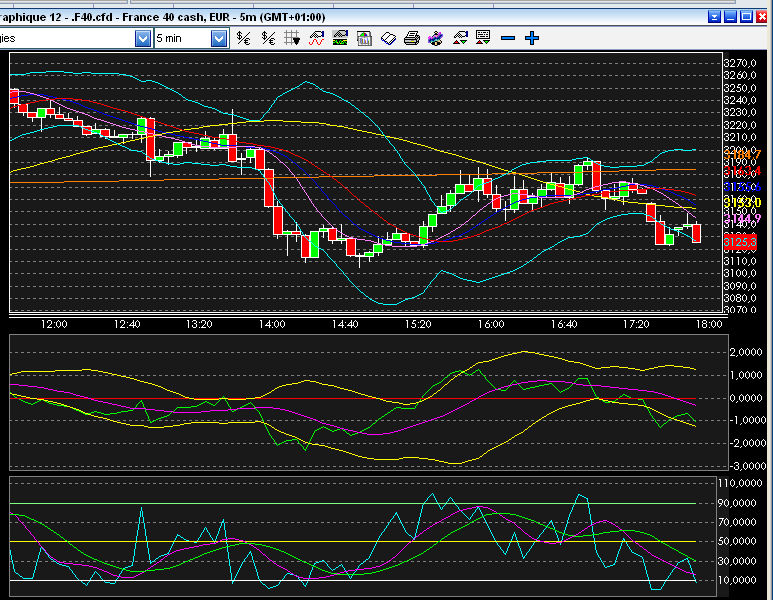Image resolution: width=773 pixels, height=600 pixels.
Task: Click the keyboard with arrows icon
Action: click(483, 38)
